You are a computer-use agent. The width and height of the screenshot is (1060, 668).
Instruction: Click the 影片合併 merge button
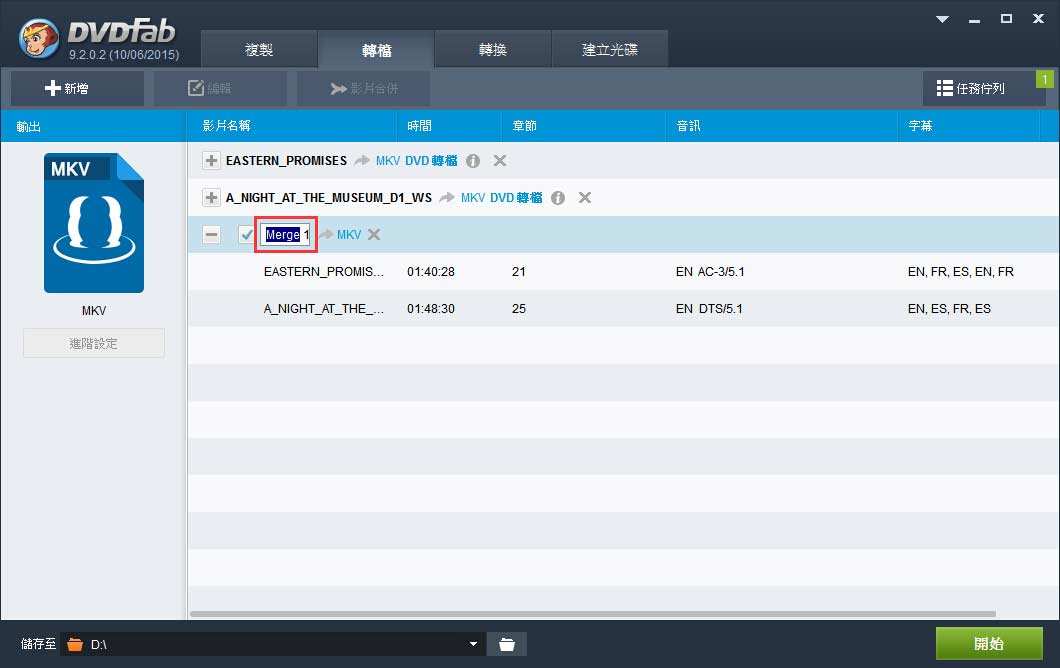[364, 89]
